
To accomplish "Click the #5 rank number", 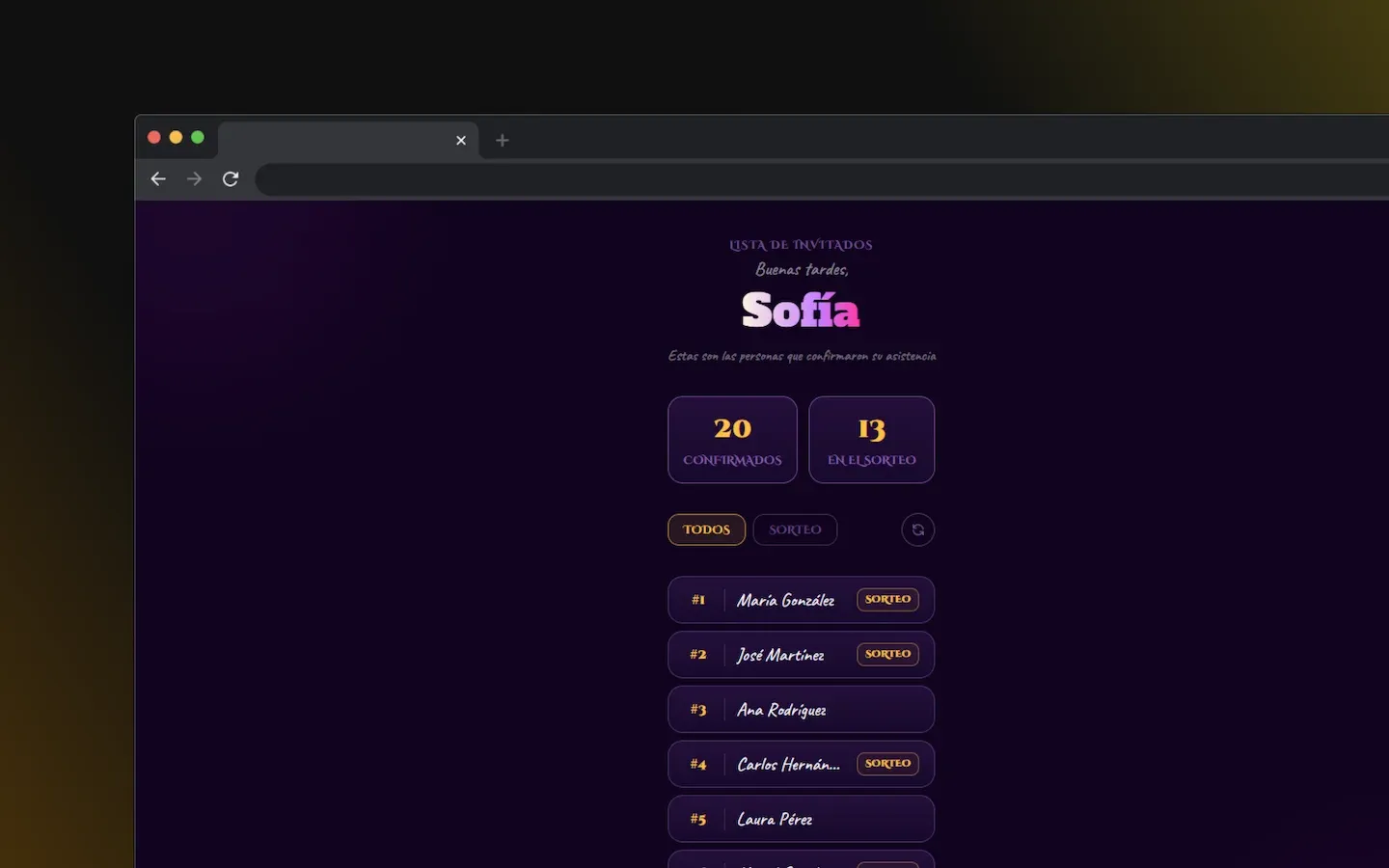I will point(698,820).
